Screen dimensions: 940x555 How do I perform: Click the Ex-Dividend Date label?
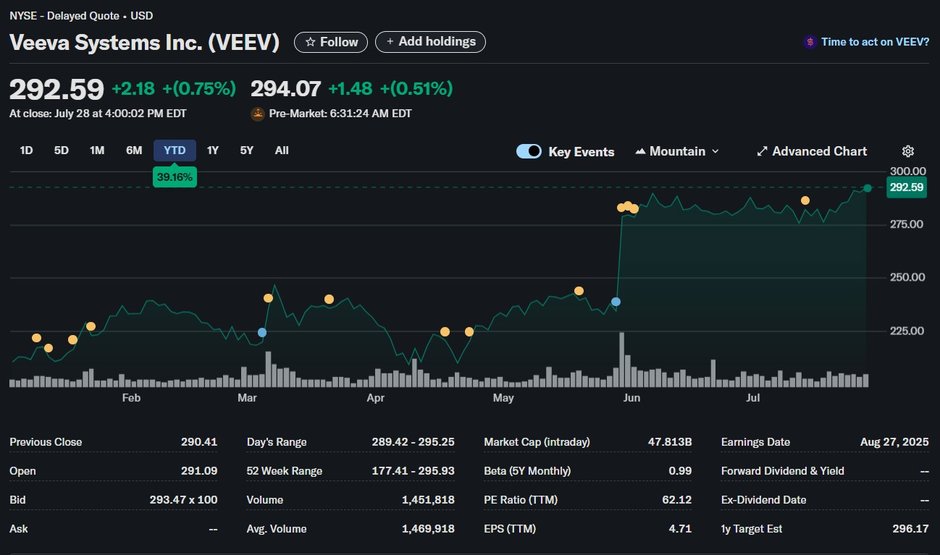point(763,500)
